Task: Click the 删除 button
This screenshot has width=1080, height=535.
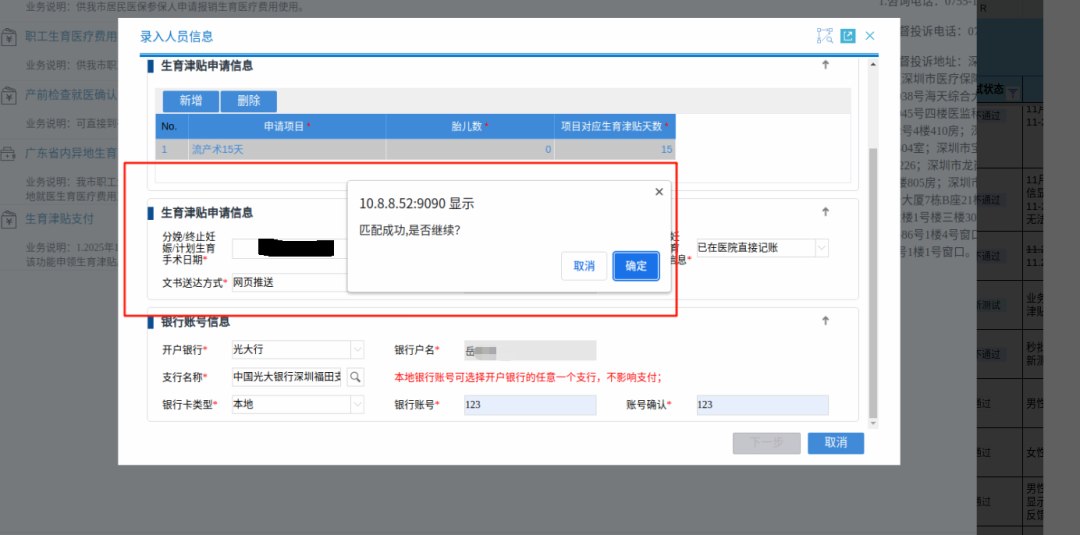Action: tap(249, 101)
